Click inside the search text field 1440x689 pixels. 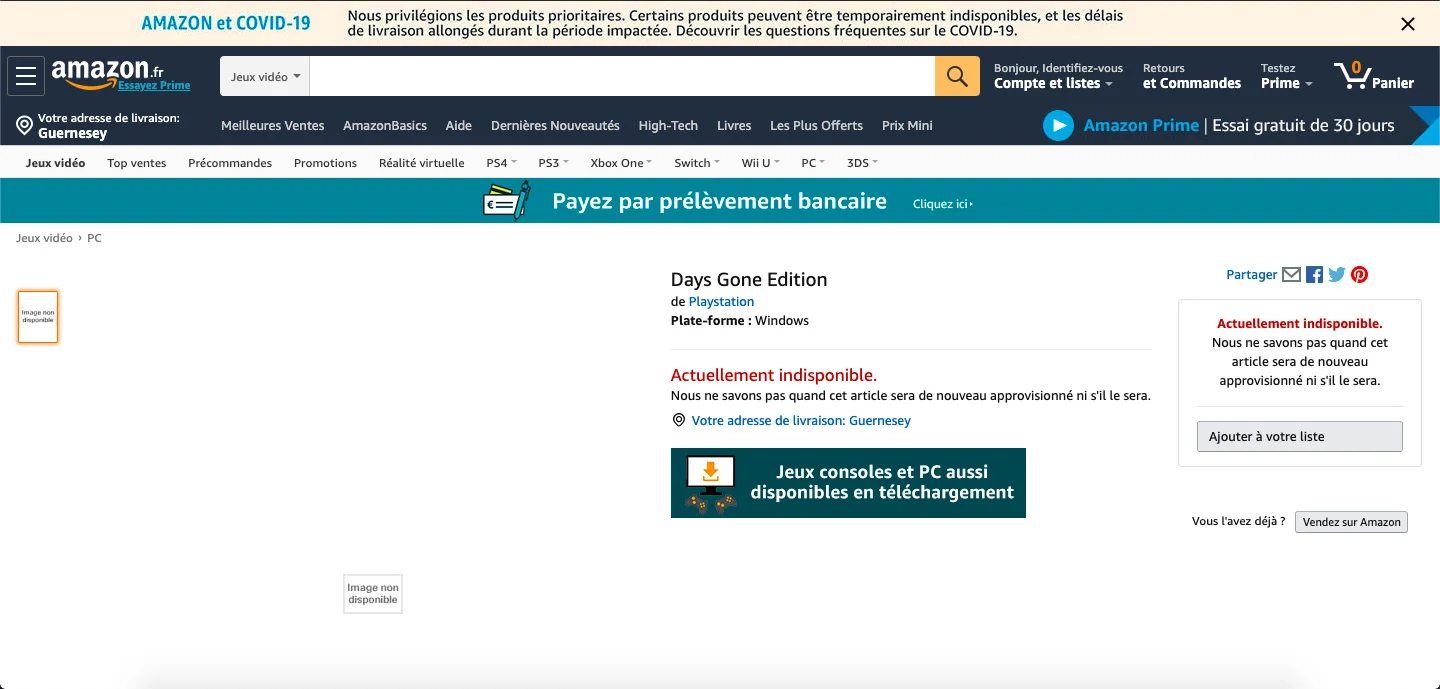tap(622, 77)
